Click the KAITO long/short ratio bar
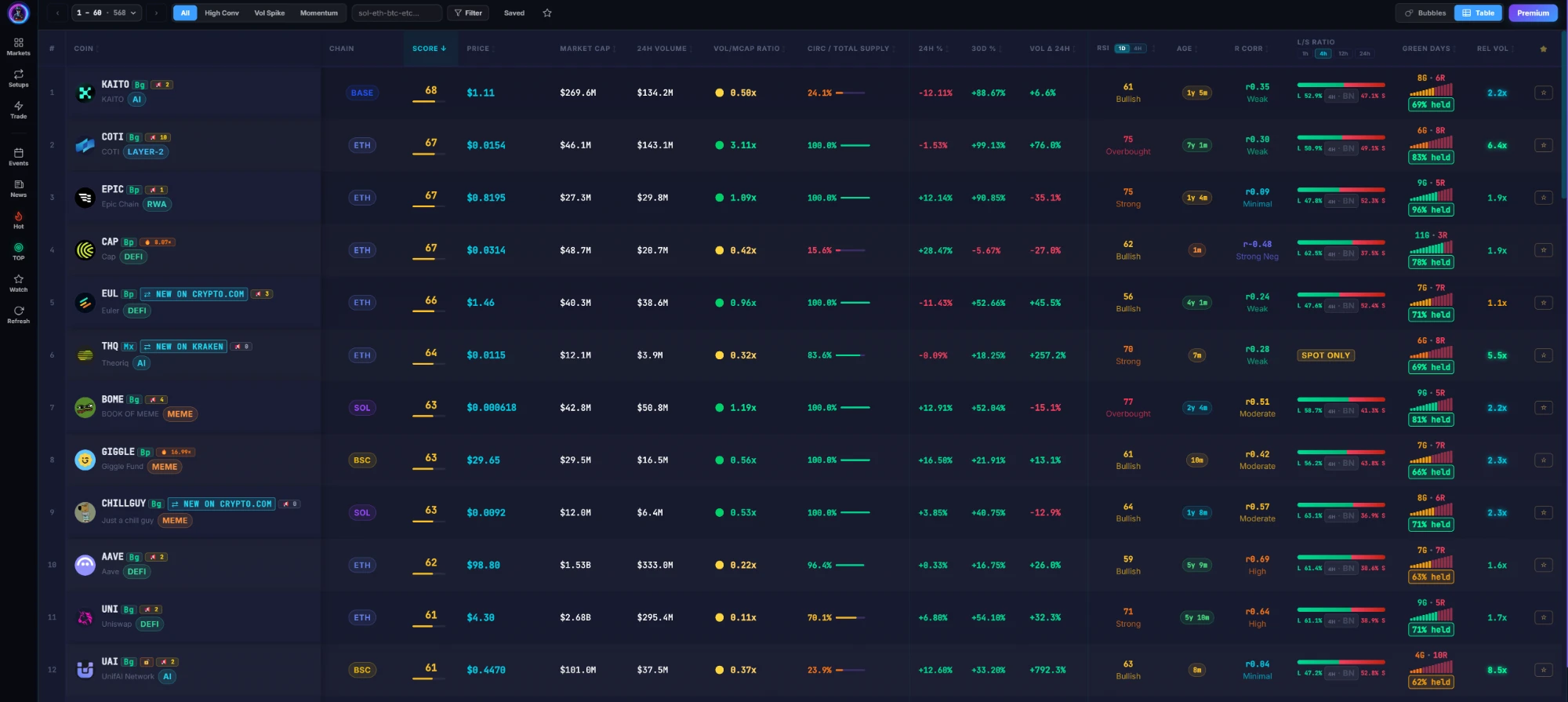The height and width of the screenshot is (702, 1568). [1341, 85]
